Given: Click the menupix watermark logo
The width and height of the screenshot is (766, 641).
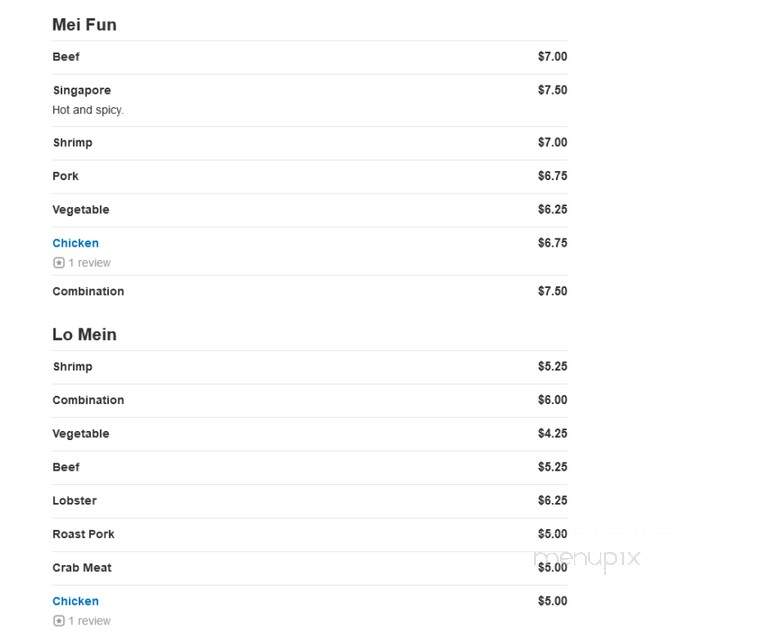Looking at the screenshot, I should click(587, 558).
